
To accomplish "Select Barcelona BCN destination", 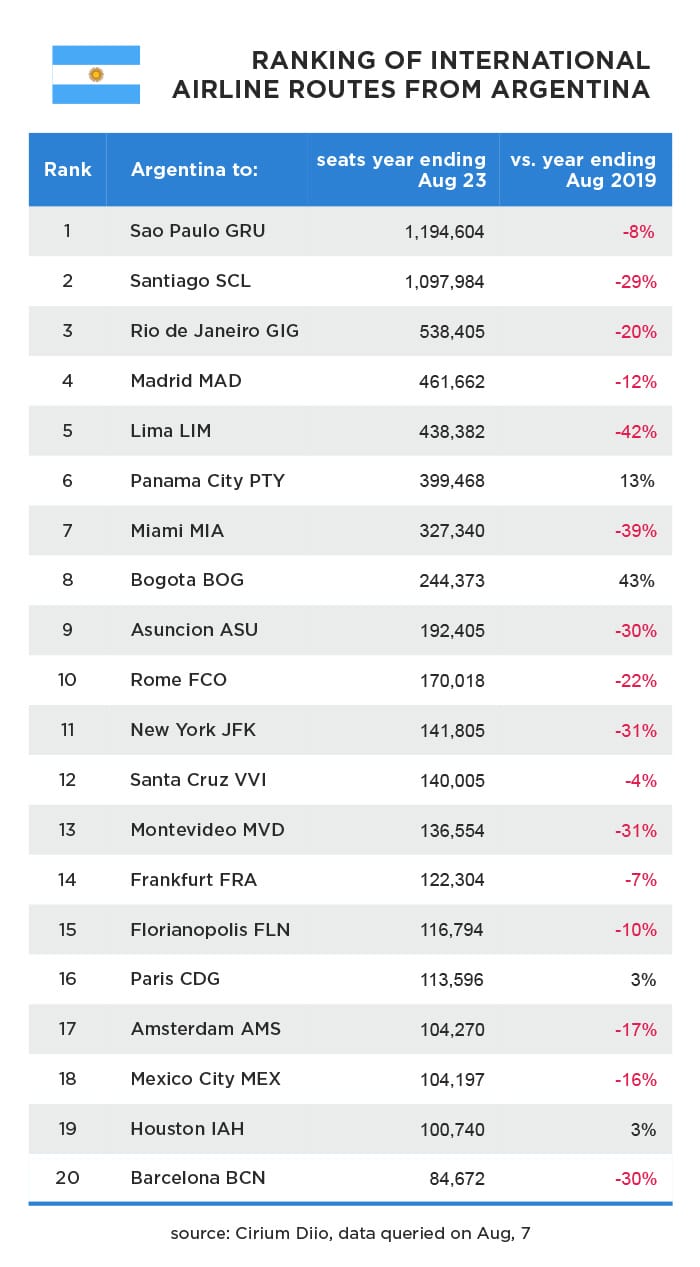I will point(198,1178).
